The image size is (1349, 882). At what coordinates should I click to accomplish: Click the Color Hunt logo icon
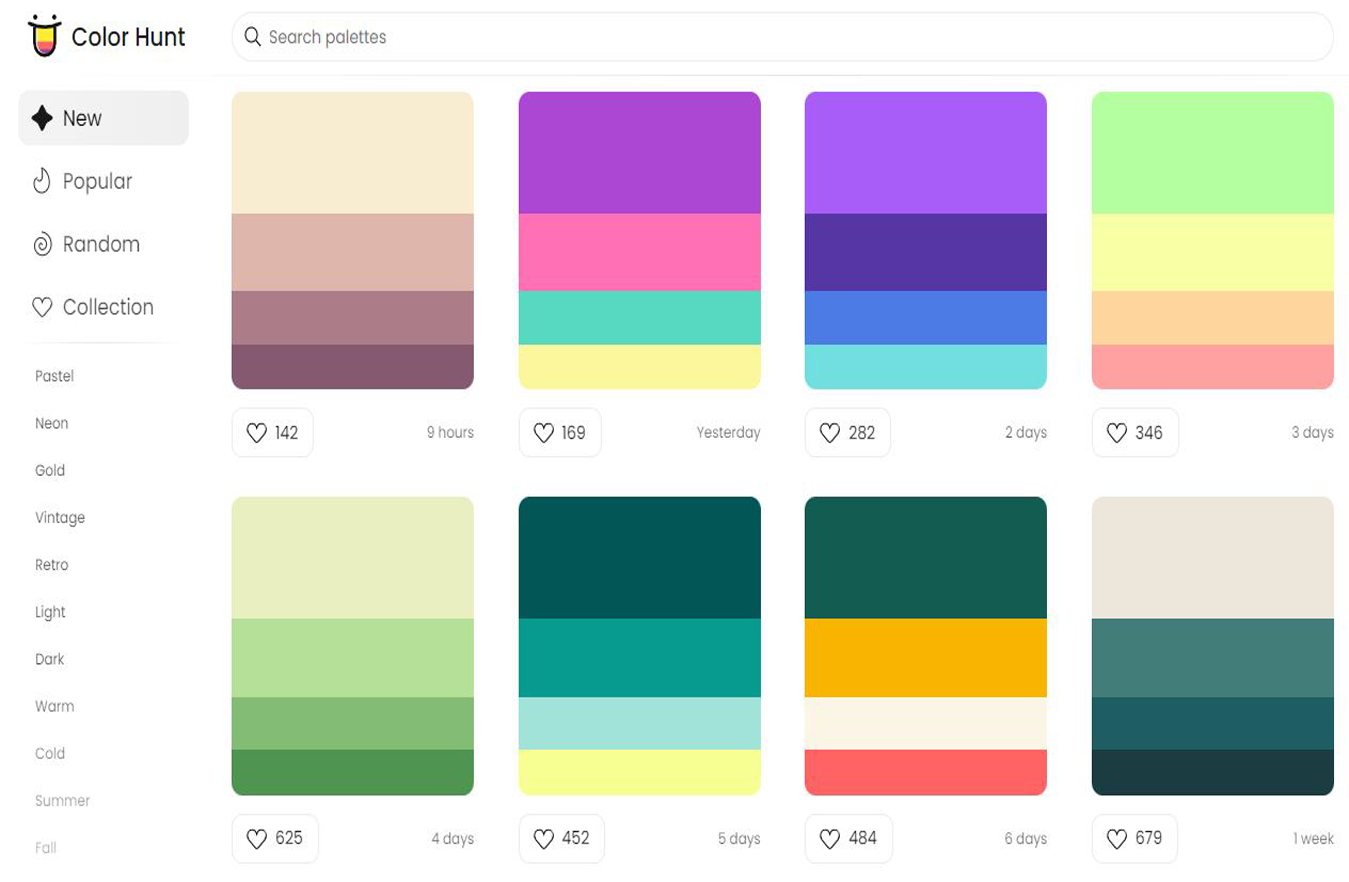pos(44,37)
